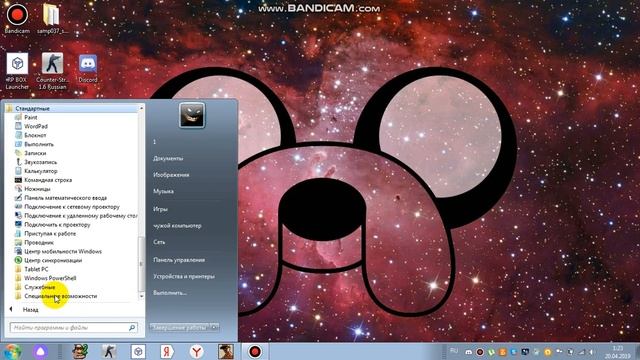Open the Counter-Strike taskbar icon
This screenshot has height=360, width=640.
[x=109, y=351]
